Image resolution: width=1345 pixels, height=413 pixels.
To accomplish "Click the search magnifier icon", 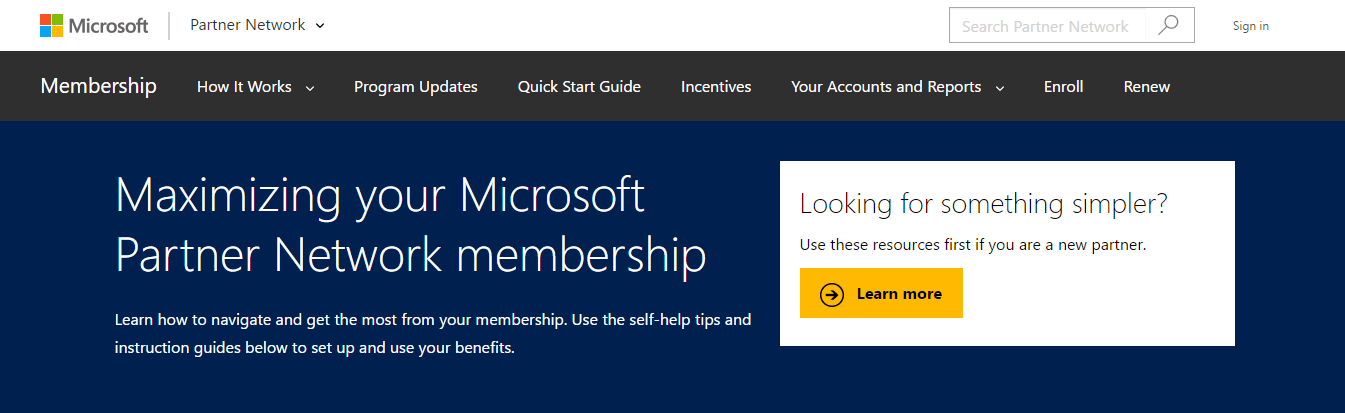I will click(x=1168, y=26).
